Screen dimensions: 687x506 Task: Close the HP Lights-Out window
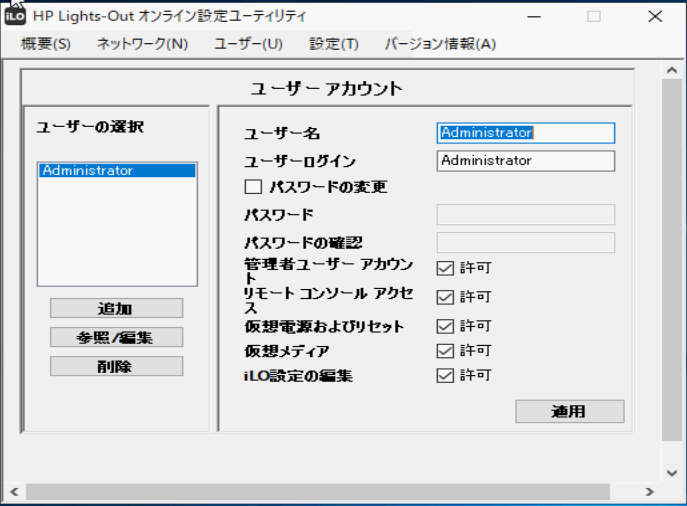pyautogui.click(x=655, y=17)
